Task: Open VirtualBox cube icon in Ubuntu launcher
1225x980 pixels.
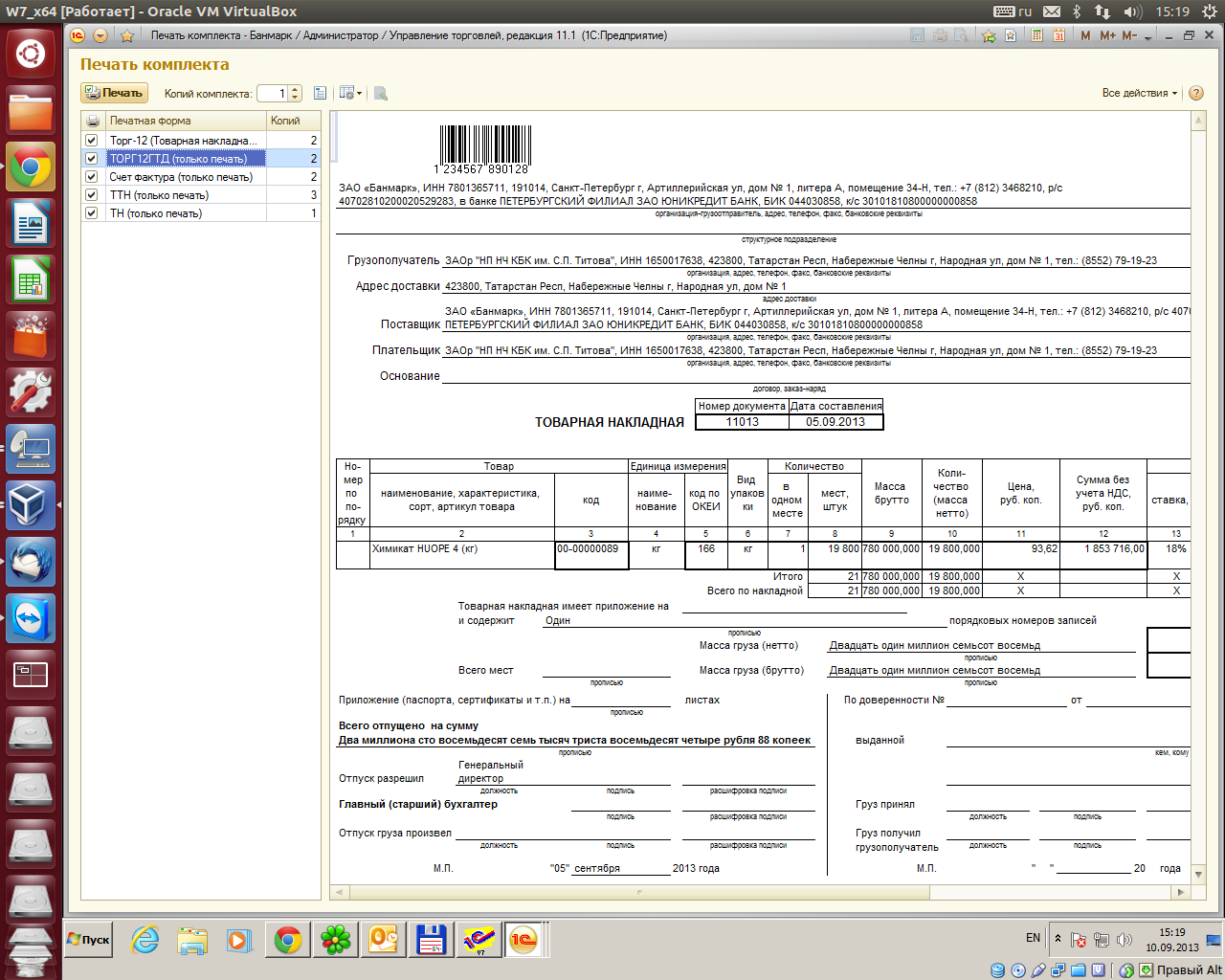Action: [x=31, y=504]
